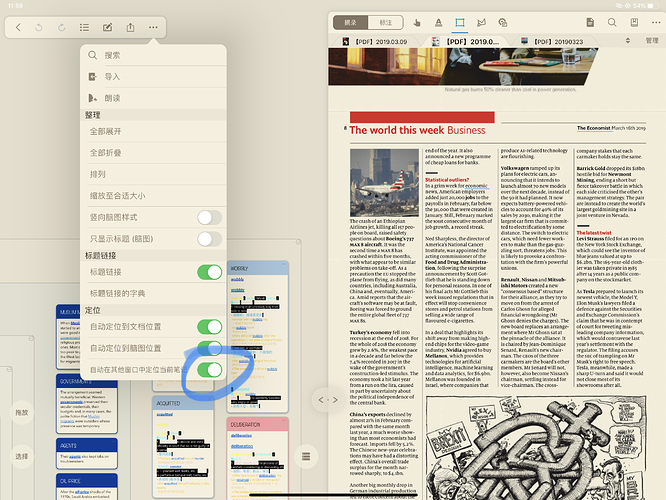This screenshot has height=500, width=666.
Task: Turn off 自动在其他窗口中定位当前笔记 switch
Action: (x=209, y=370)
